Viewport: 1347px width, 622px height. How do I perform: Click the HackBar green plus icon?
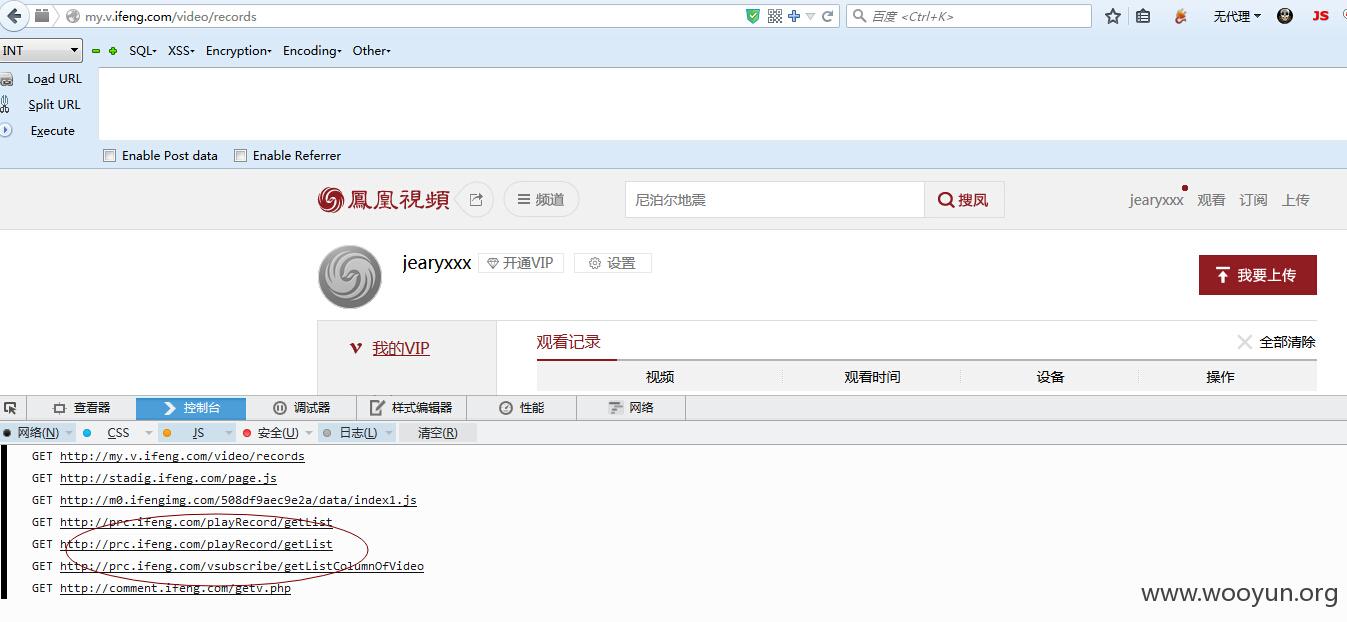click(x=113, y=51)
